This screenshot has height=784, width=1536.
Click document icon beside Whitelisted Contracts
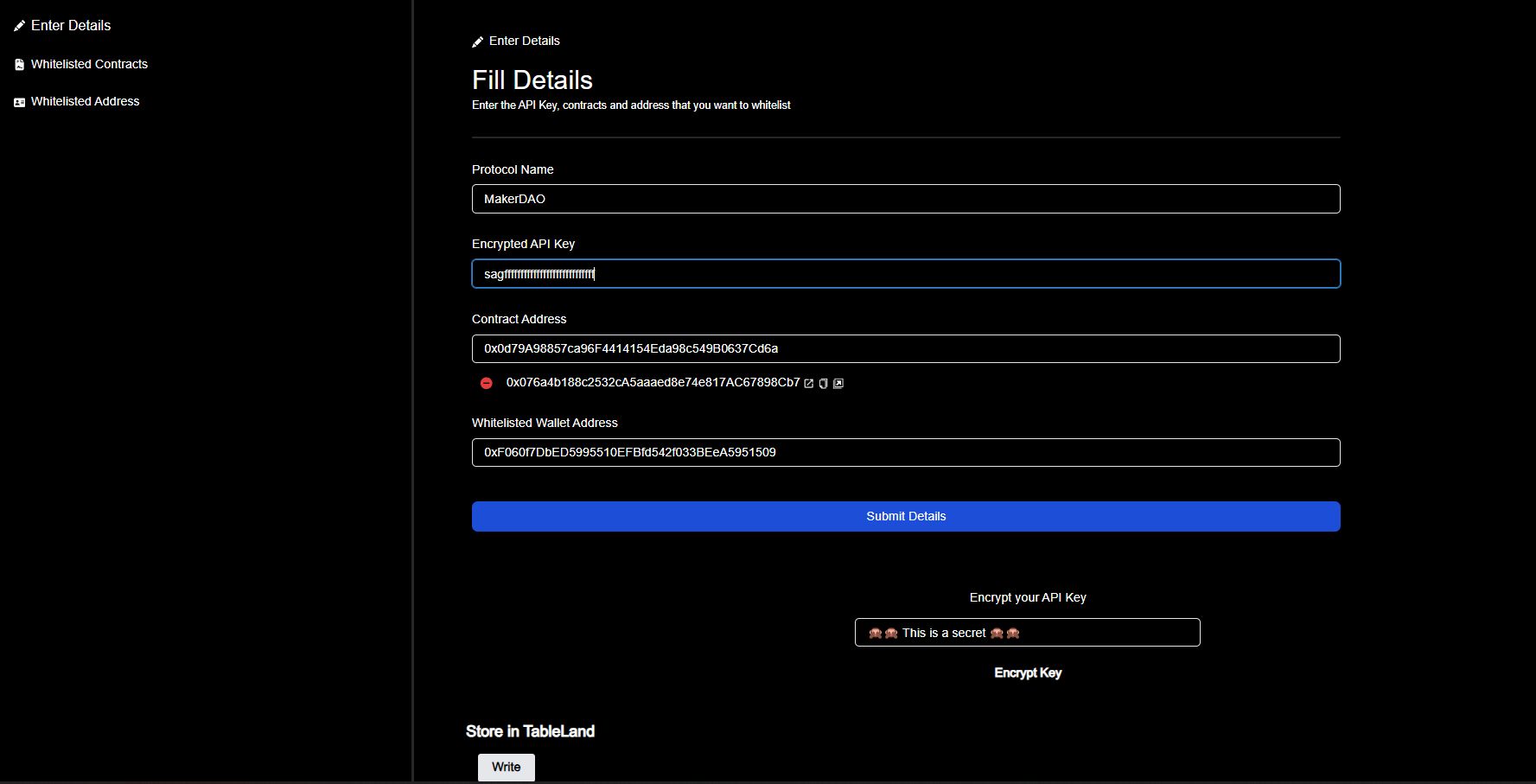click(19, 65)
